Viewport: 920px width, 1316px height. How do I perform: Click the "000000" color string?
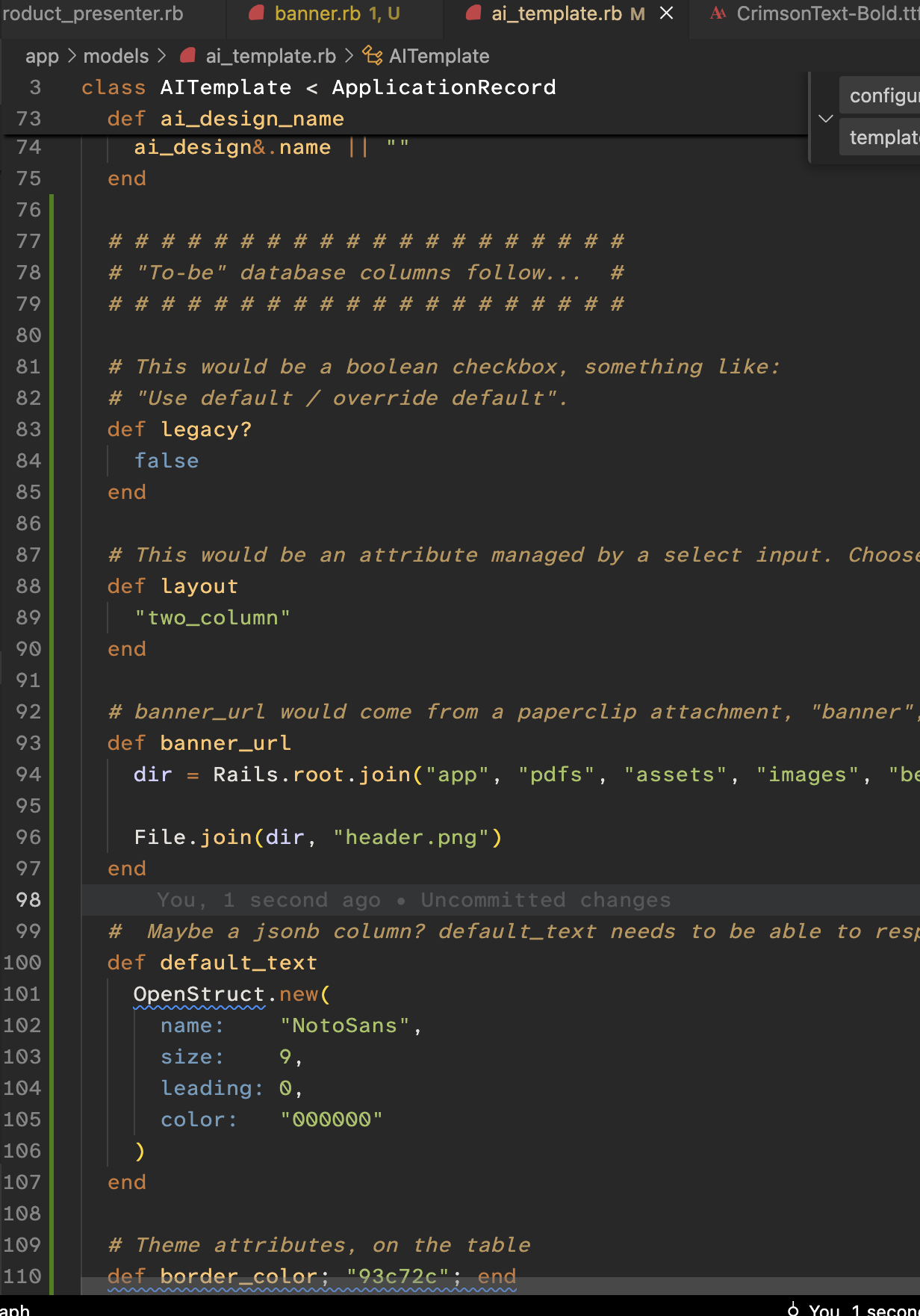331,1120
